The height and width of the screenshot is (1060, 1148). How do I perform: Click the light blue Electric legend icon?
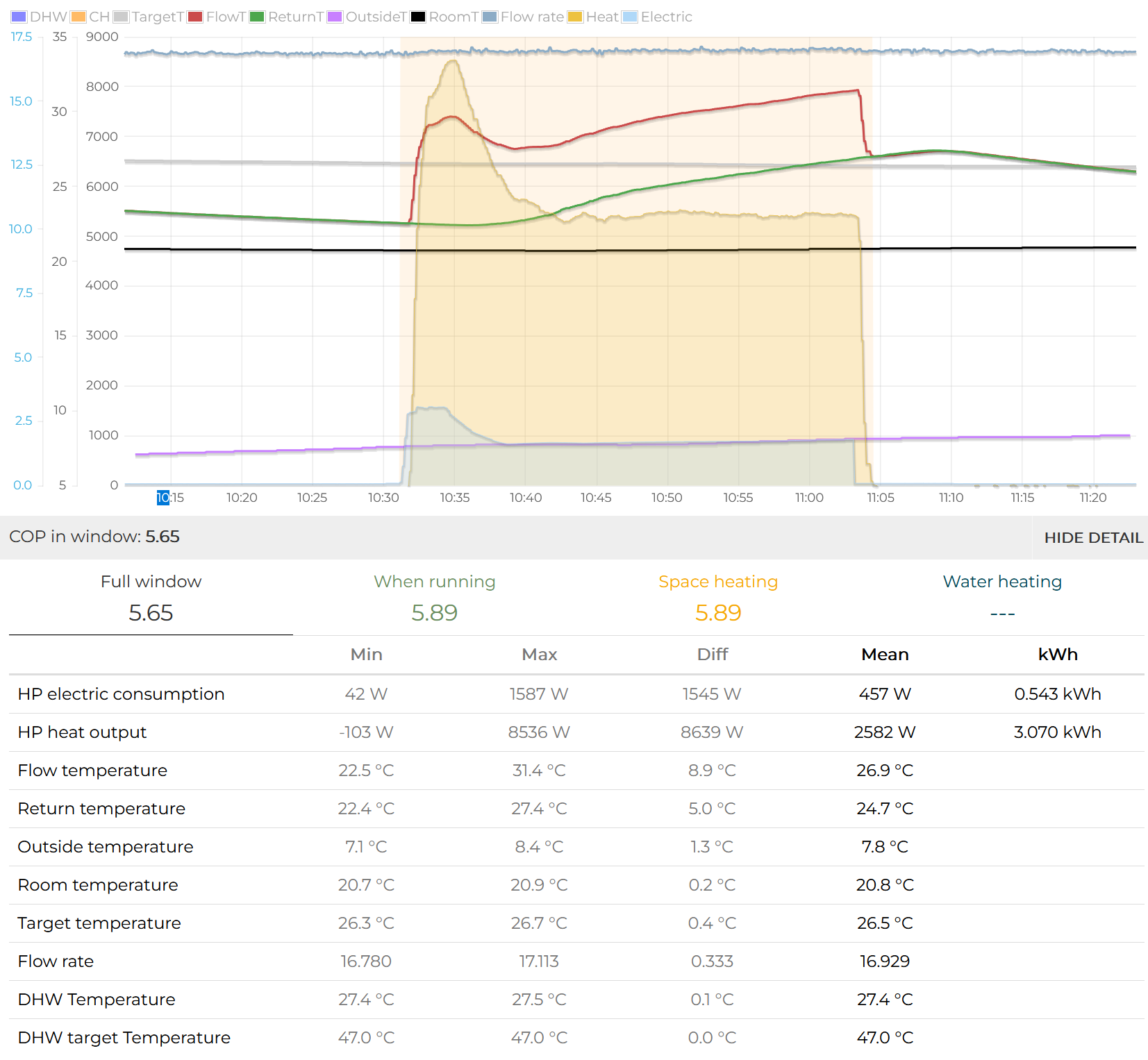tap(630, 17)
